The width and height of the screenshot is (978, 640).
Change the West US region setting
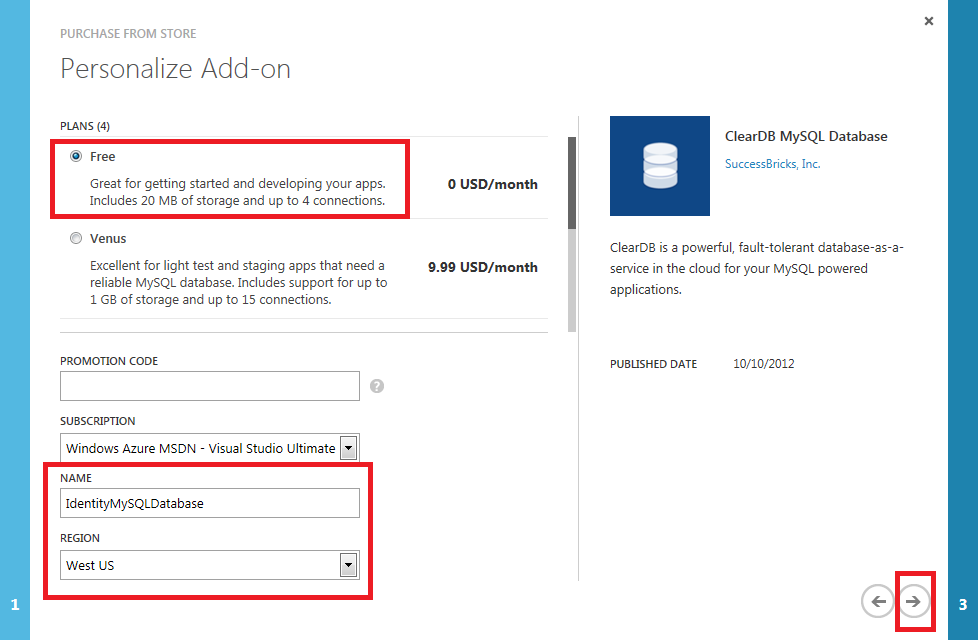pos(200,564)
